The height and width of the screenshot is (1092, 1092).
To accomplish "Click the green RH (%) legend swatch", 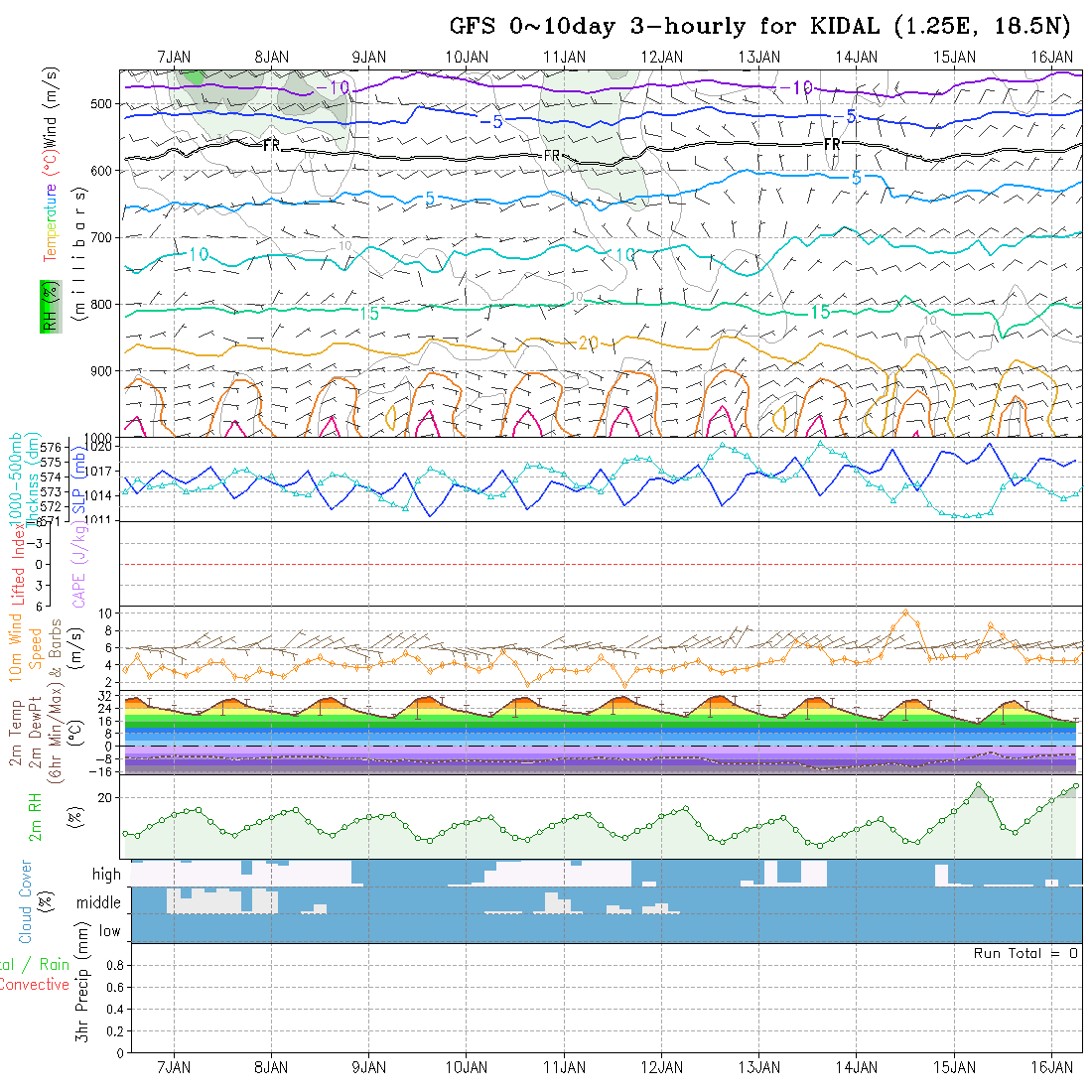I will tap(47, 306).
